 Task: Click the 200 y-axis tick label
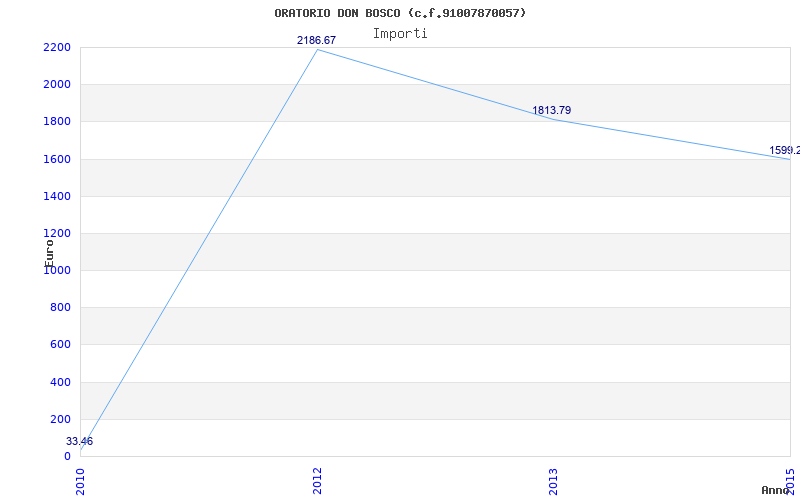(60, 419)
